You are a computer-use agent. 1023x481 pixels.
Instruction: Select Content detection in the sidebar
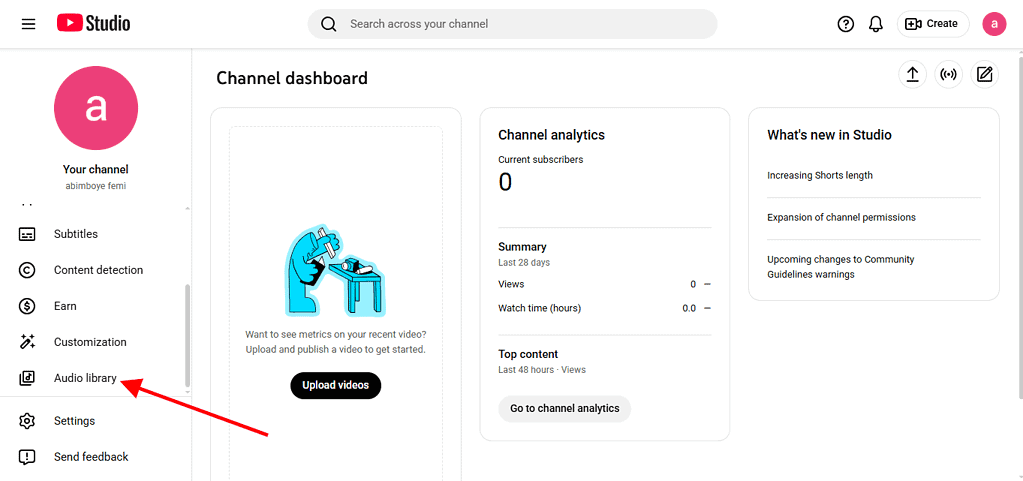click(x=98, y=270)
